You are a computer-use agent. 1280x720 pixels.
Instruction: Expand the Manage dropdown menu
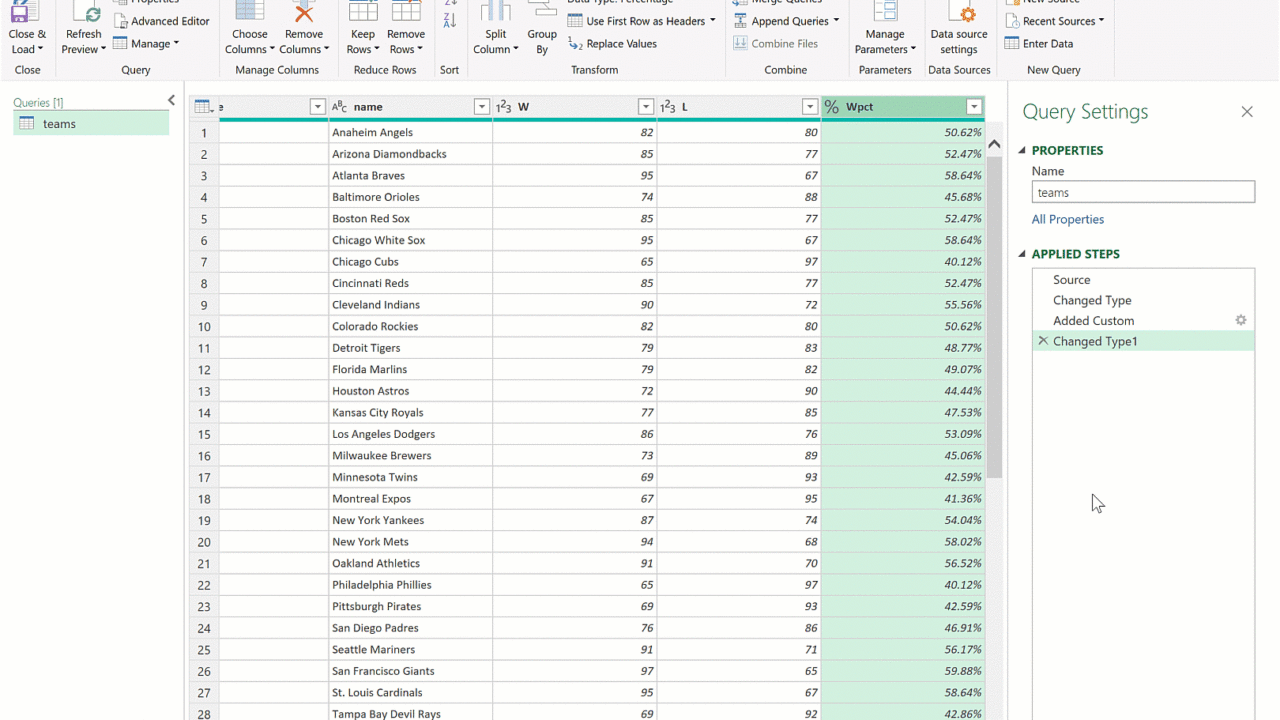tap(146, 44)
